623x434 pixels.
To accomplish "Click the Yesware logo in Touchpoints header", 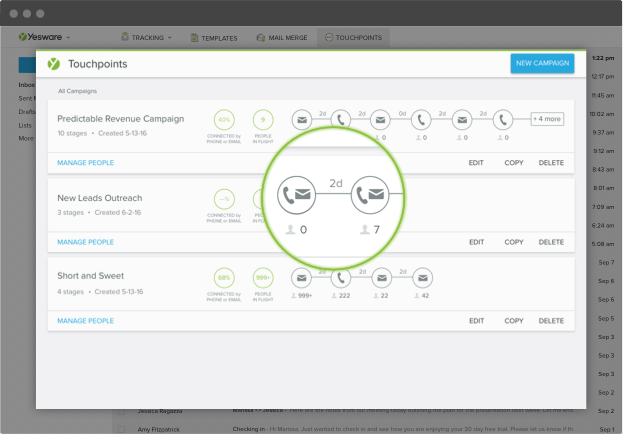I will [54, 64].
